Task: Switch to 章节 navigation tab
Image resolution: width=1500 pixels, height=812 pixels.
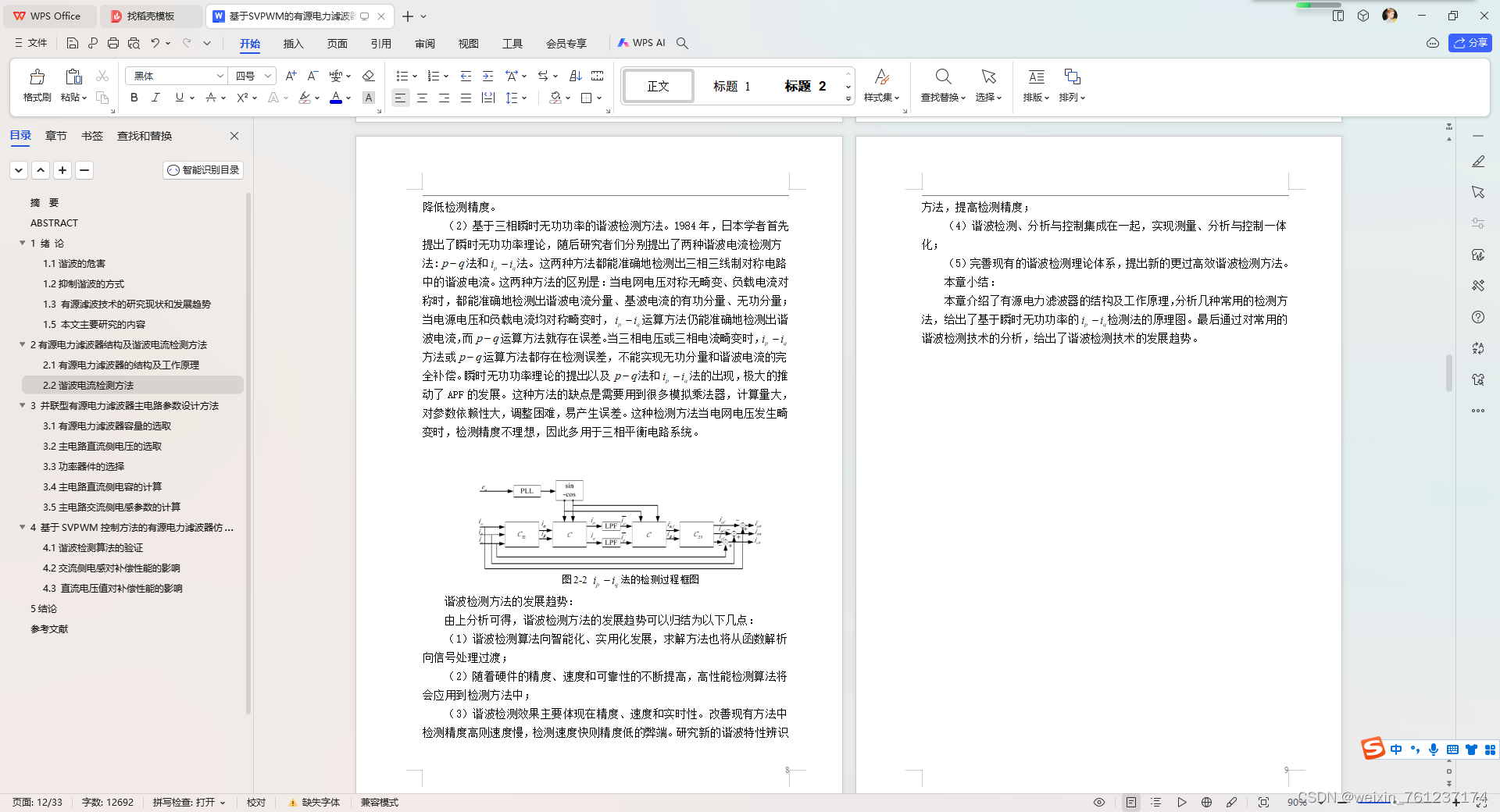Action: click(56, 136)
